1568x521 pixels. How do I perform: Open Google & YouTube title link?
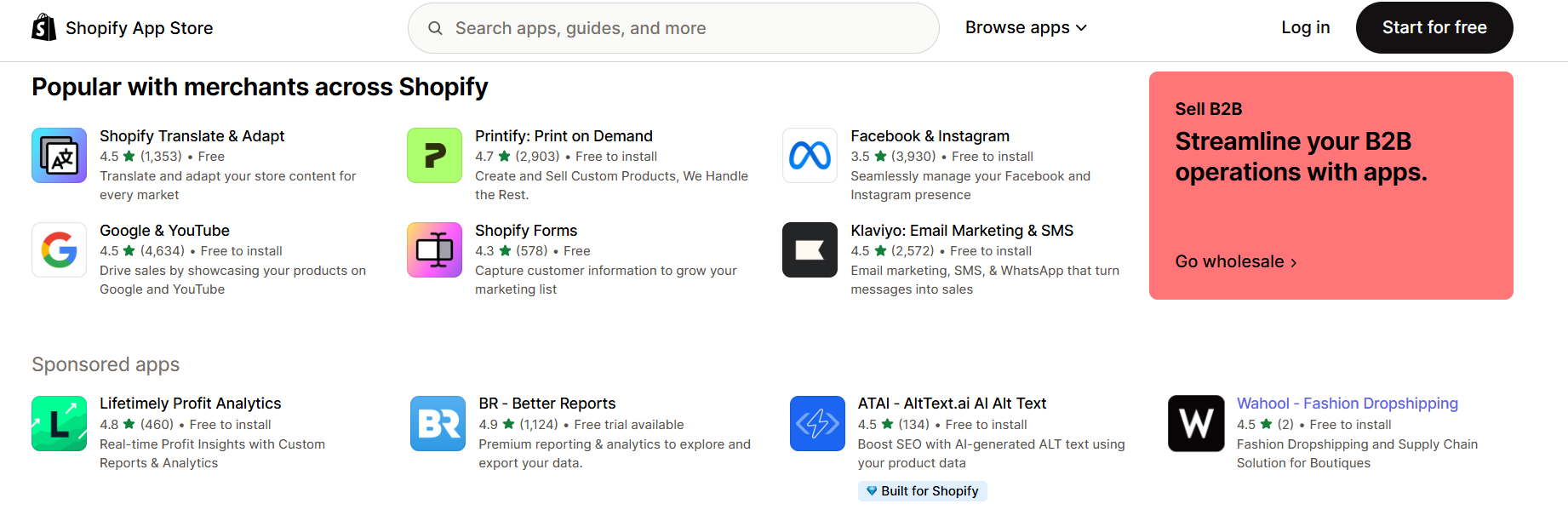[164, 231]
